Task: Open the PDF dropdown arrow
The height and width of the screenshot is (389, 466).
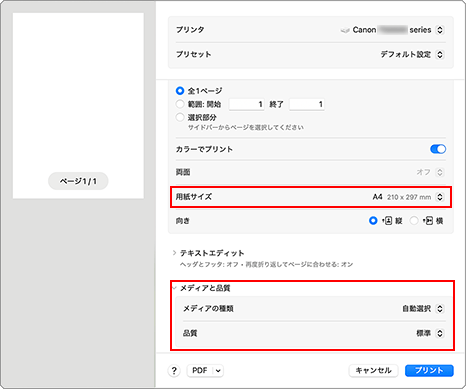Action: point(218,370)
